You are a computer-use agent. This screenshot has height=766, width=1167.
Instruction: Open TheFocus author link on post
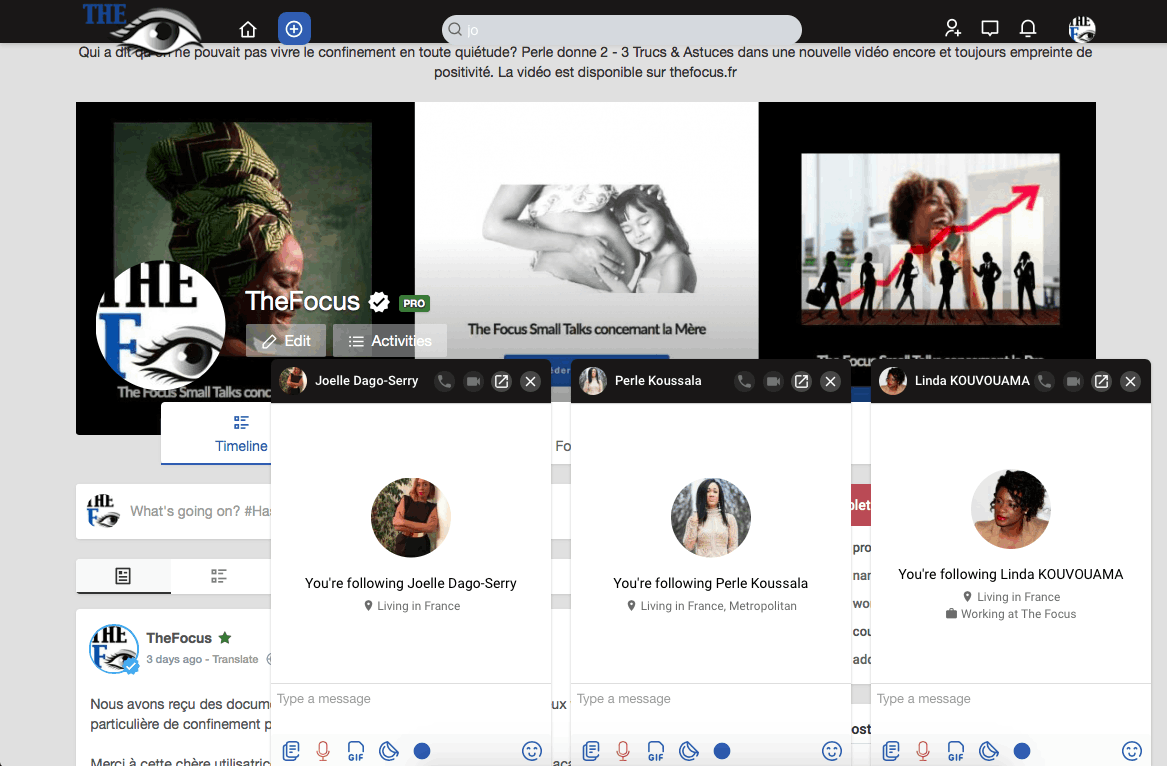(179, 638)
